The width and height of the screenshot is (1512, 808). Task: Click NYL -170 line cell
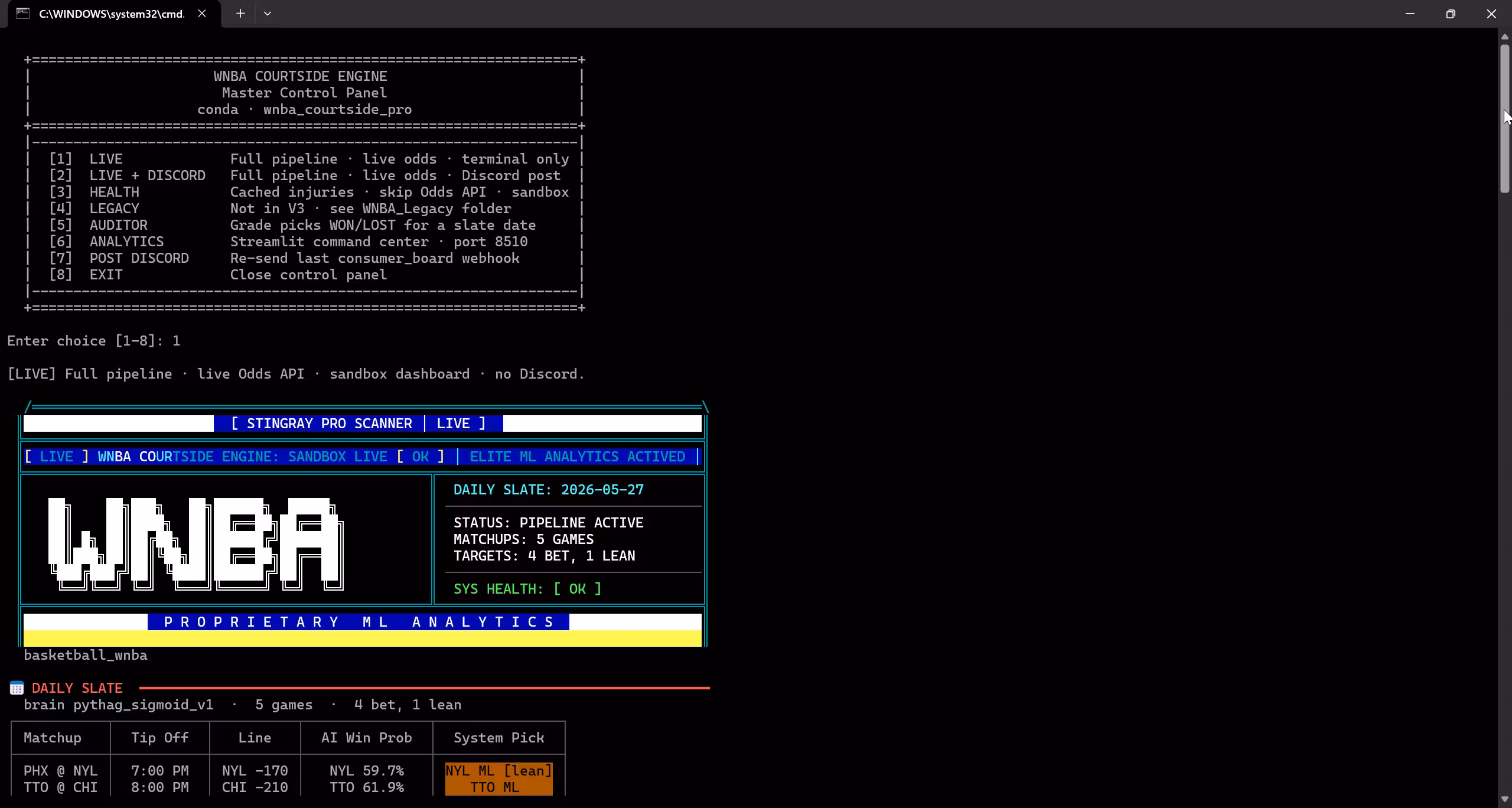pos(255,771)
